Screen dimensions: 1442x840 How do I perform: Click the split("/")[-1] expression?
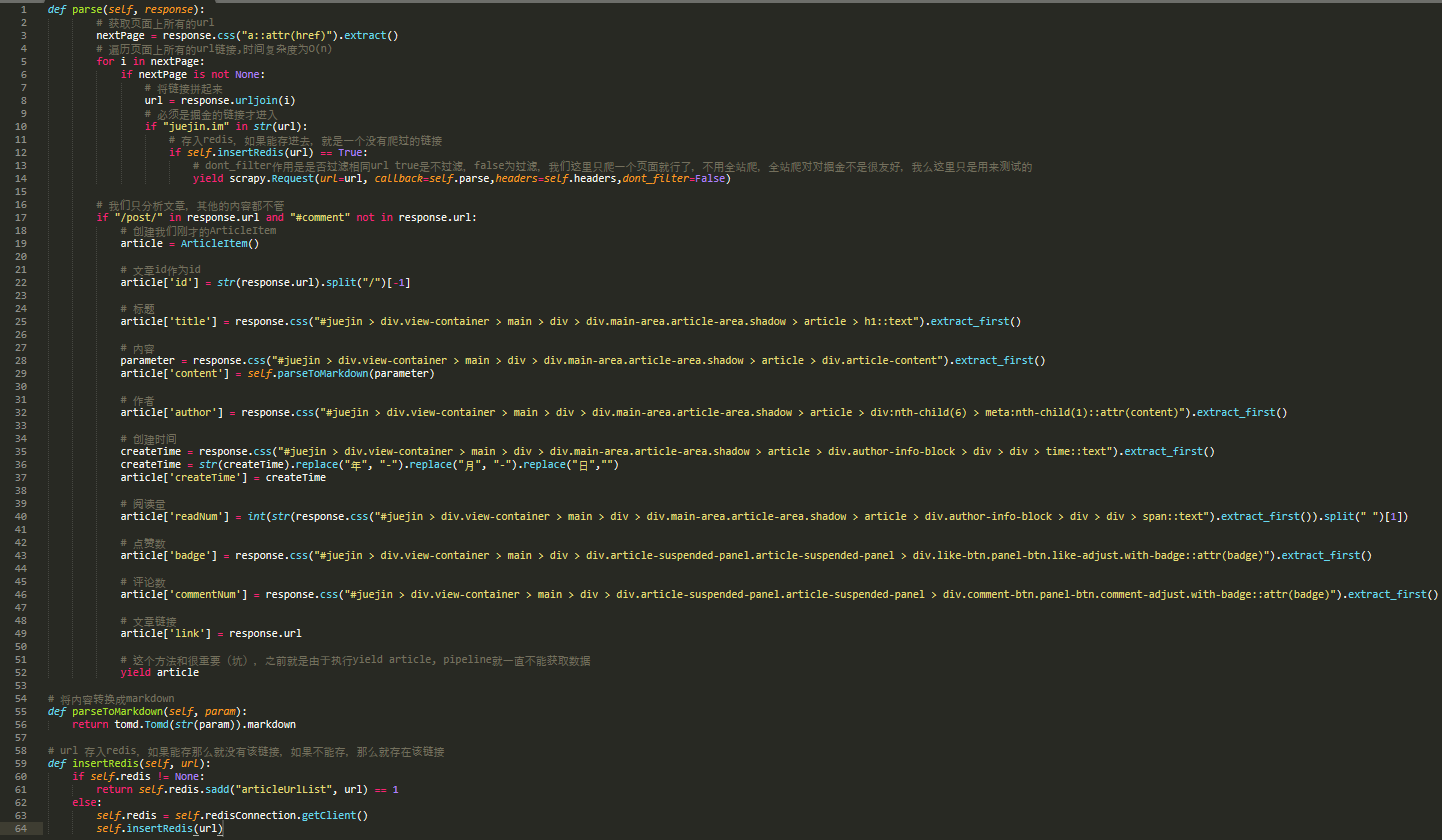point(368,282)
